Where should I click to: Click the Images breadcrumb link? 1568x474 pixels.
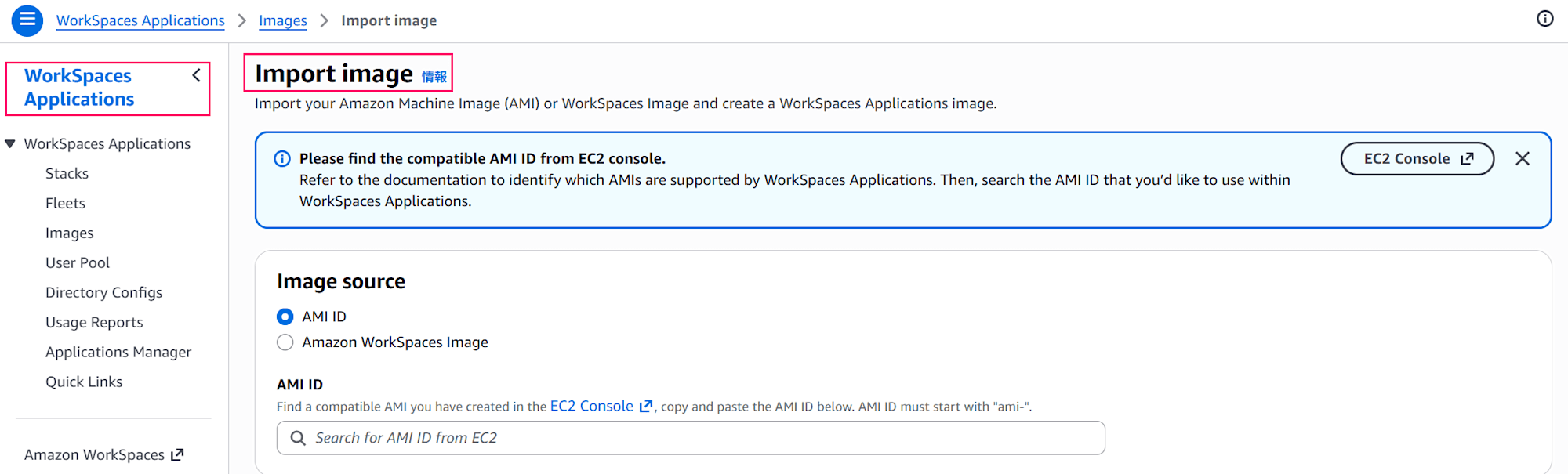283,20
